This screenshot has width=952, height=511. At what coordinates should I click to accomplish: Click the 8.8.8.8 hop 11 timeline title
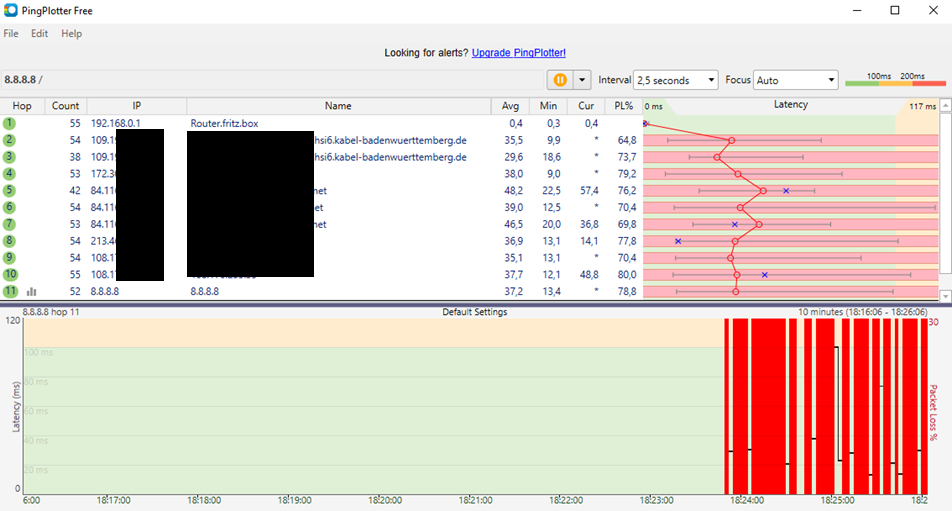click(51, 312)
